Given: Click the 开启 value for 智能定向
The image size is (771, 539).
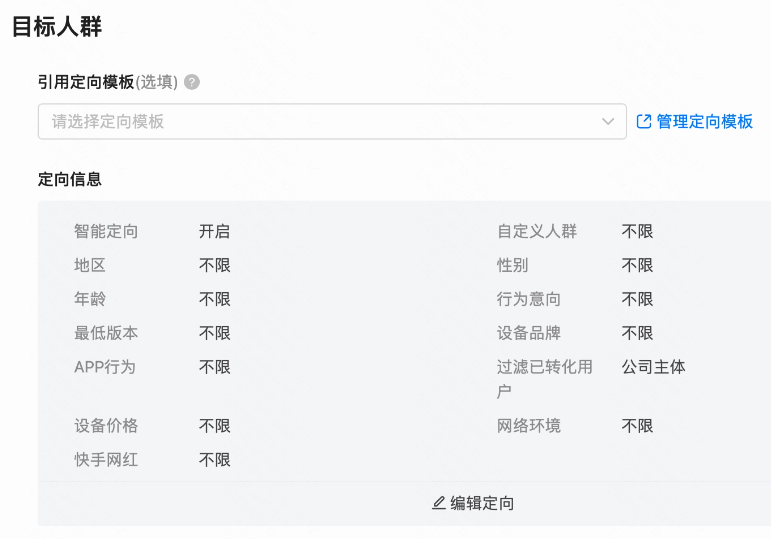Looking at the screenshot, I should [214, 231].
